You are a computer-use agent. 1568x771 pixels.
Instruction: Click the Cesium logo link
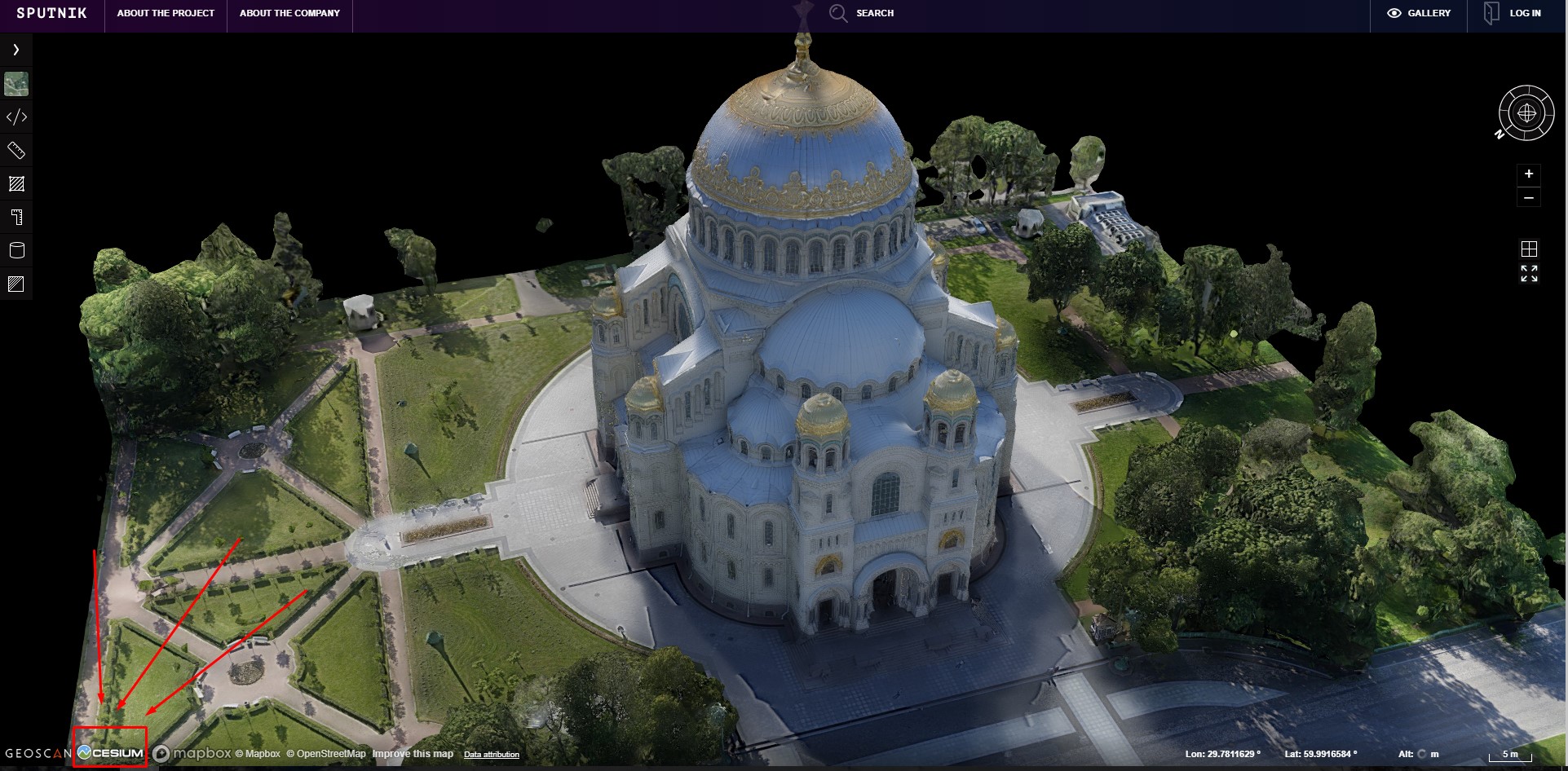tap(110, 753)
